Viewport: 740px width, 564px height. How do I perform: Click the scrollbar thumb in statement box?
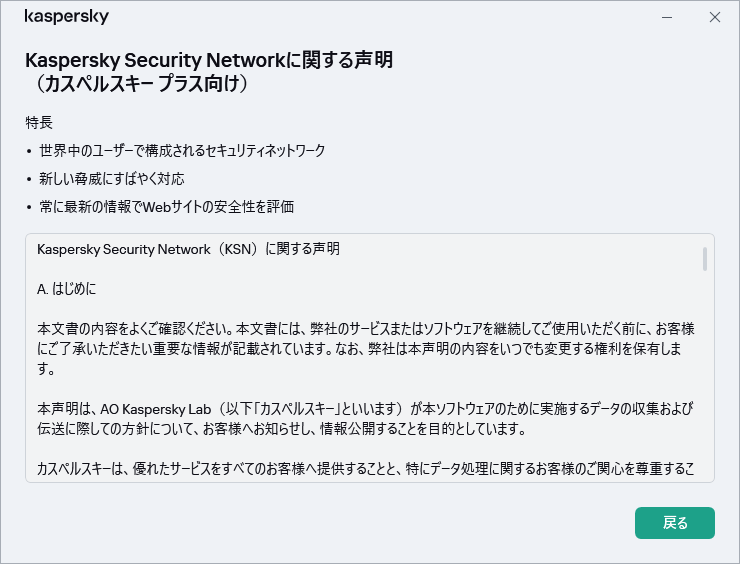pyautogui.click(x=705, y=259)
